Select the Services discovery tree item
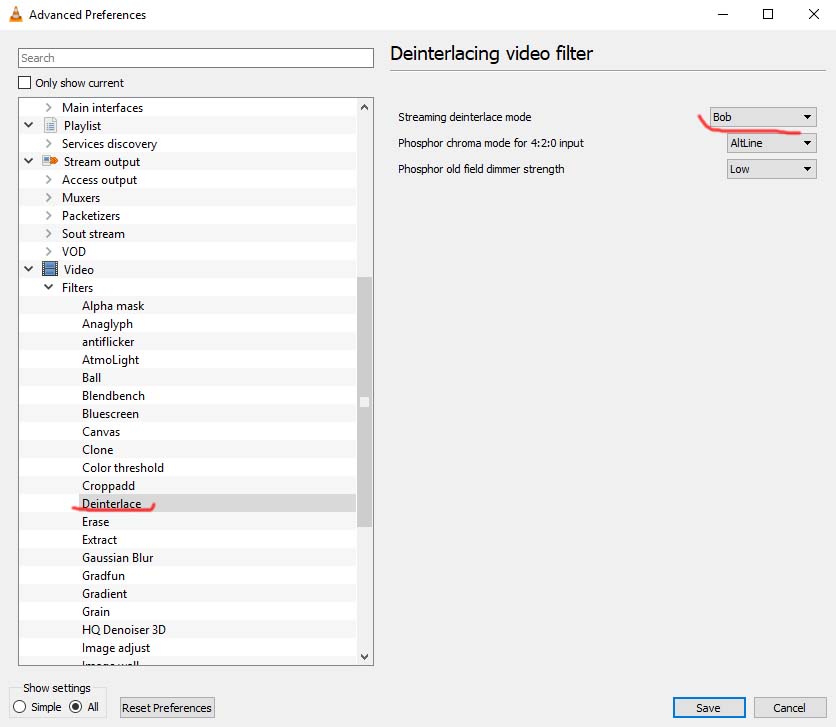836x727 pixels. (109, 143)
